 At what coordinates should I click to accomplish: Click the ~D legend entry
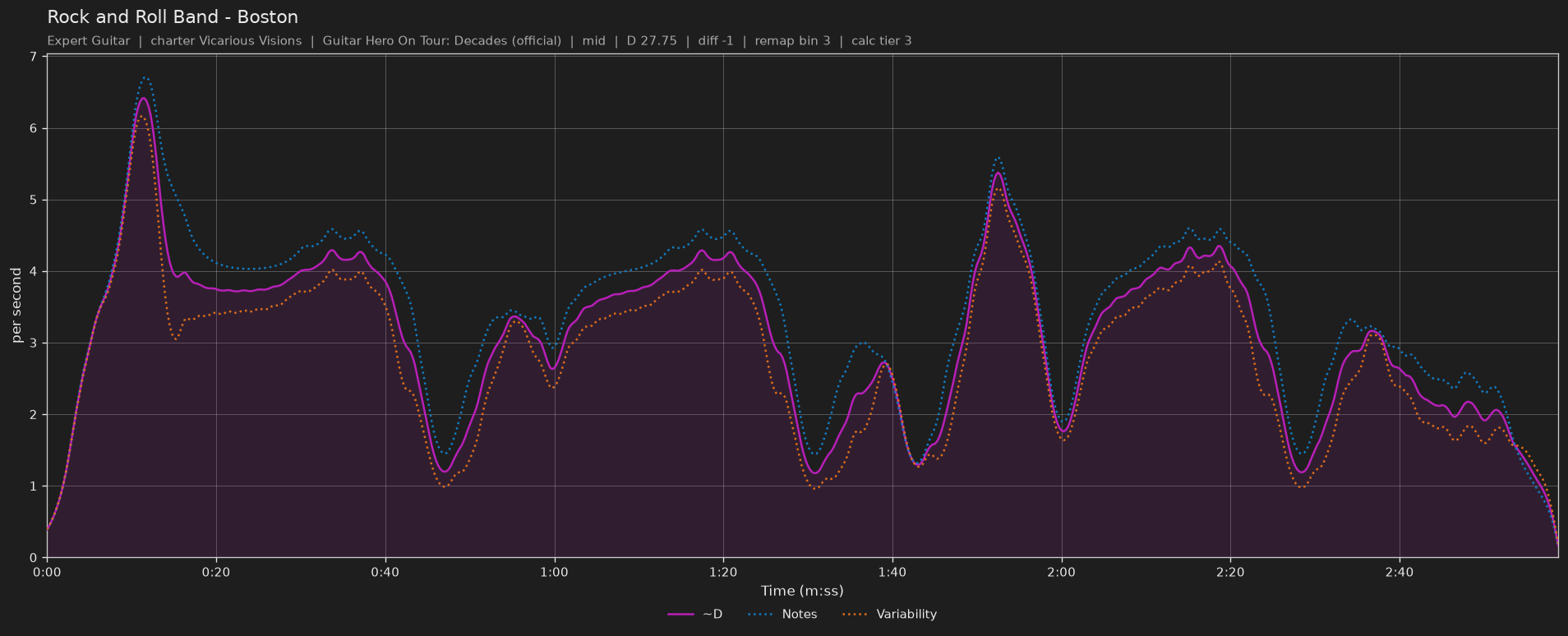(x=695, y=614)
